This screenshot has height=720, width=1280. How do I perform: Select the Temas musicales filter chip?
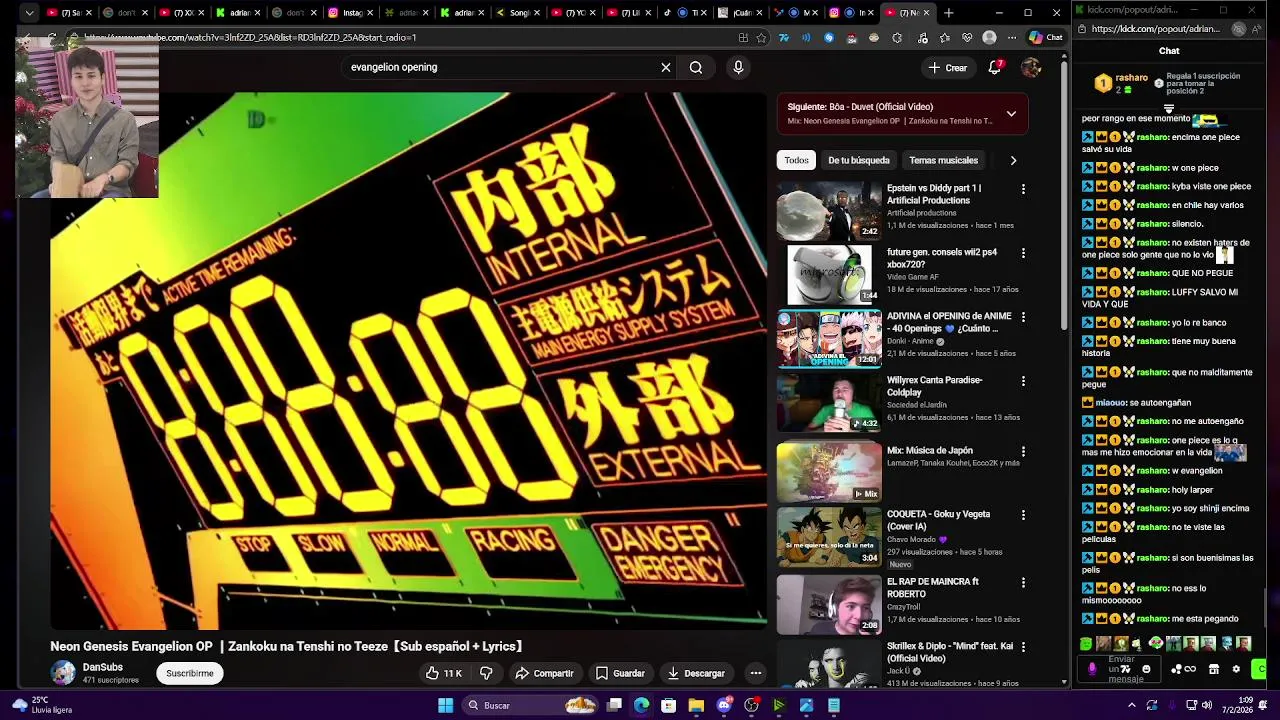943,160
